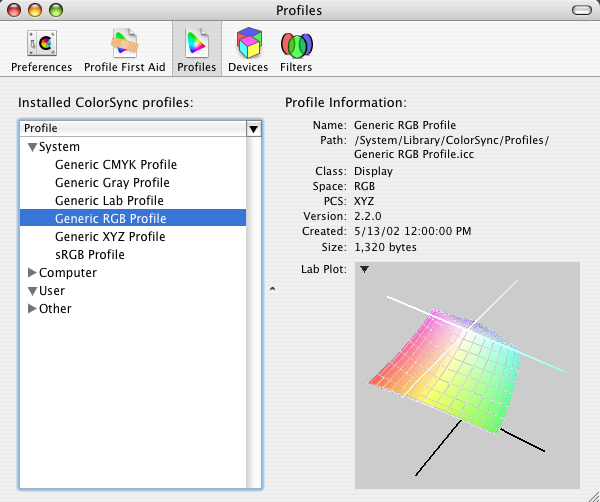600x502 pixels.
Task: Open the Filters pane
Action: click(296, 48)
